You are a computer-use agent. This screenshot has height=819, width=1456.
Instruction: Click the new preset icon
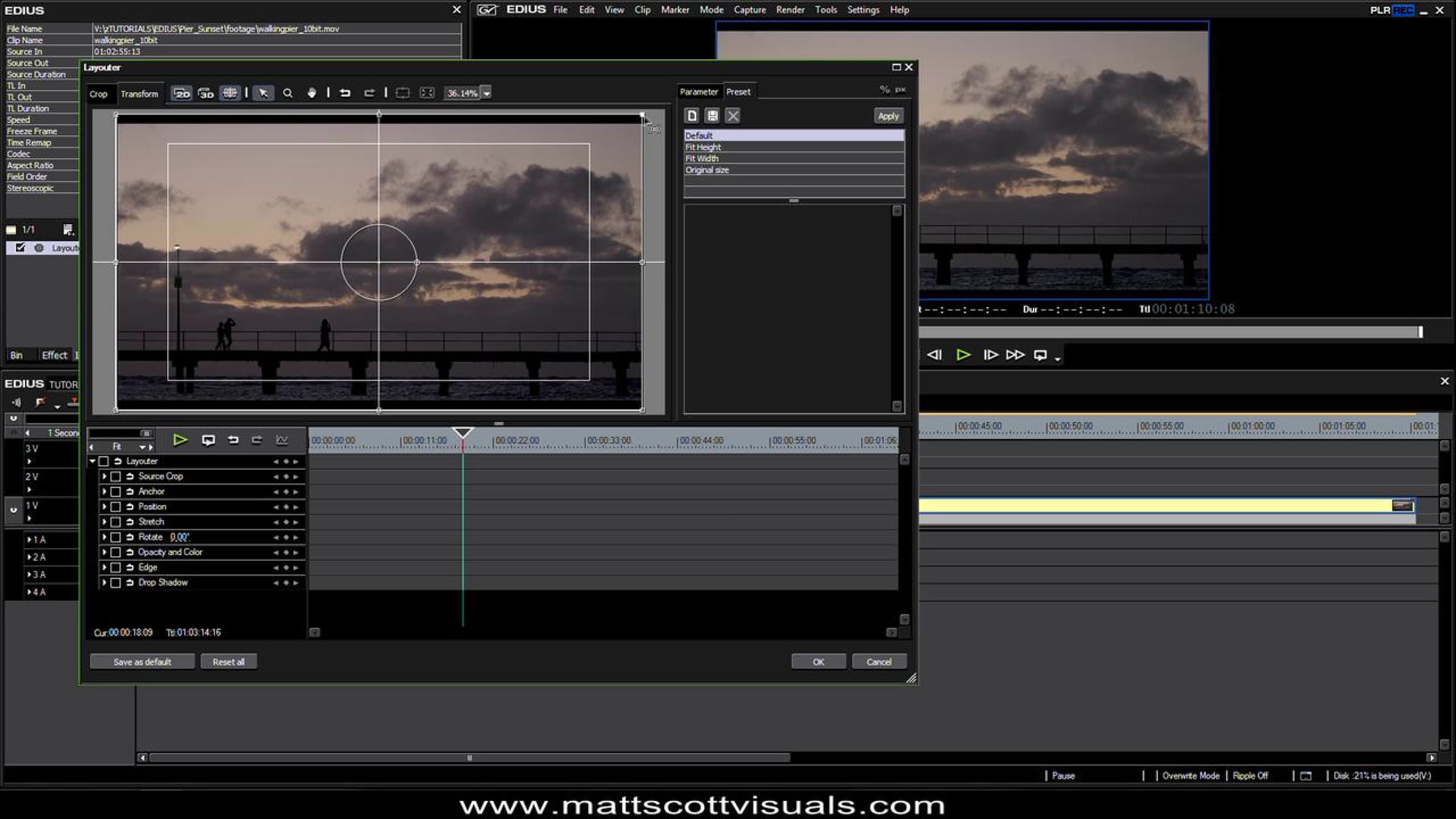[x=692, y=116]
